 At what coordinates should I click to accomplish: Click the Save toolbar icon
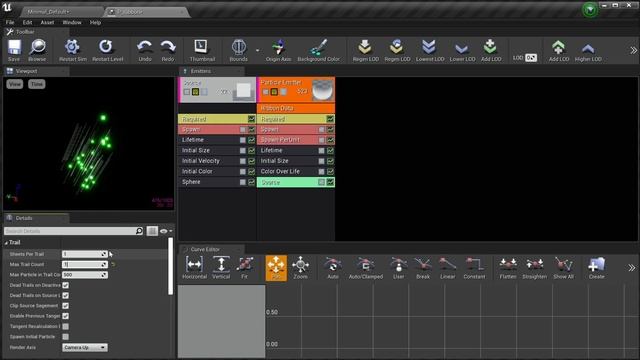14,50
